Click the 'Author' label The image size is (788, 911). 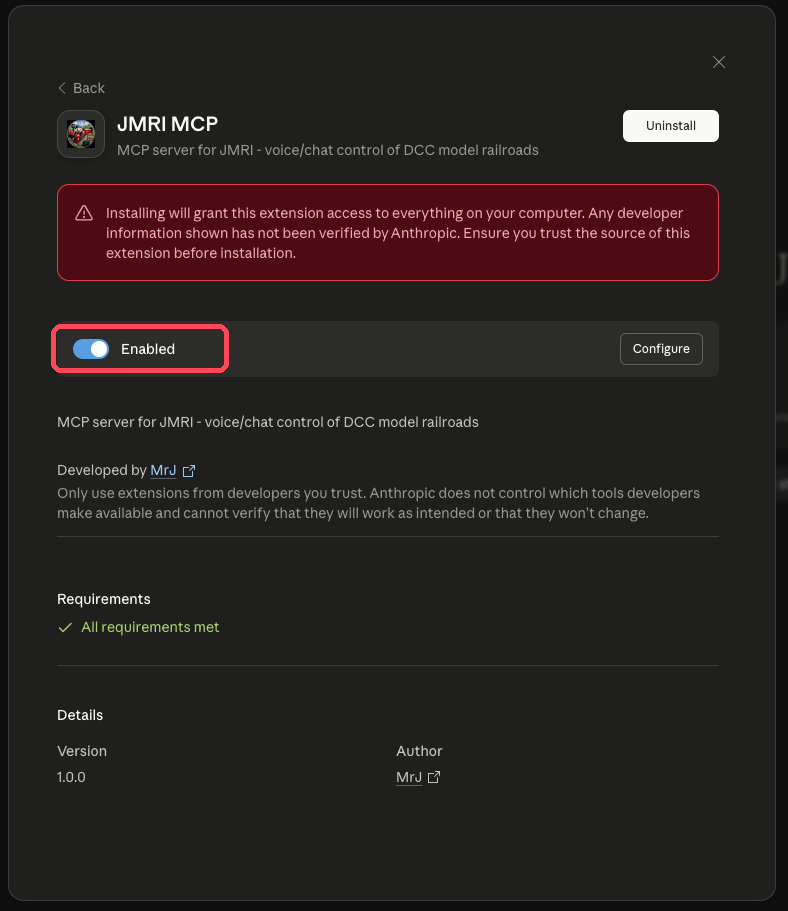click(x=419, y=751)
